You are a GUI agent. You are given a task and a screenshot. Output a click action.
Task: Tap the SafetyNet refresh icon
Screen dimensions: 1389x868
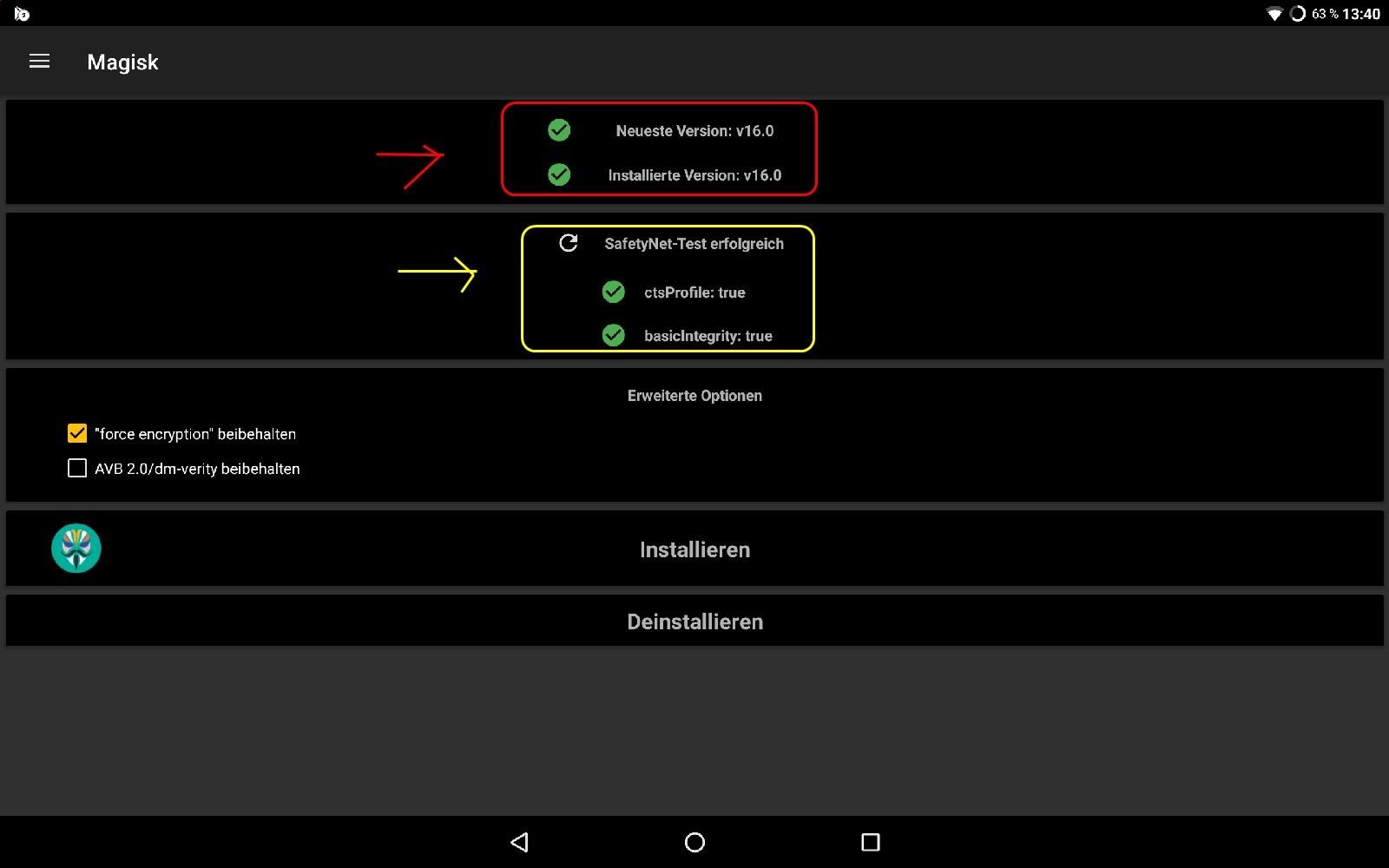click(x=569, y=243)
